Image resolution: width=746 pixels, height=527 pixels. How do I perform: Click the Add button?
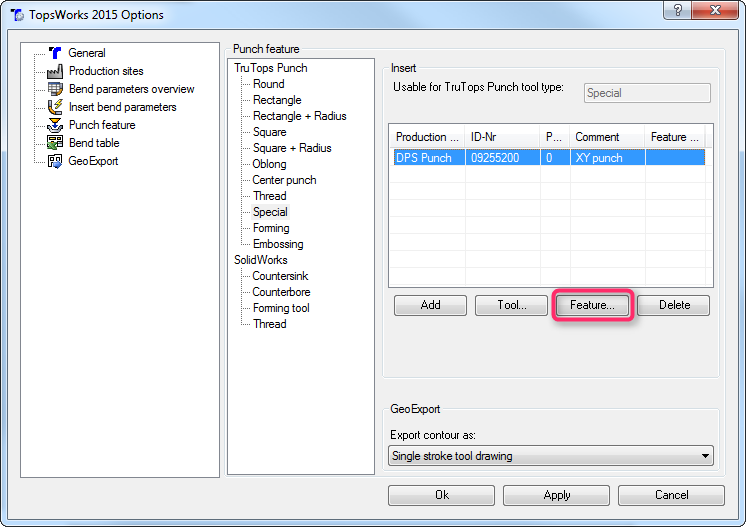pyautogui.click(x=430, y=305)
